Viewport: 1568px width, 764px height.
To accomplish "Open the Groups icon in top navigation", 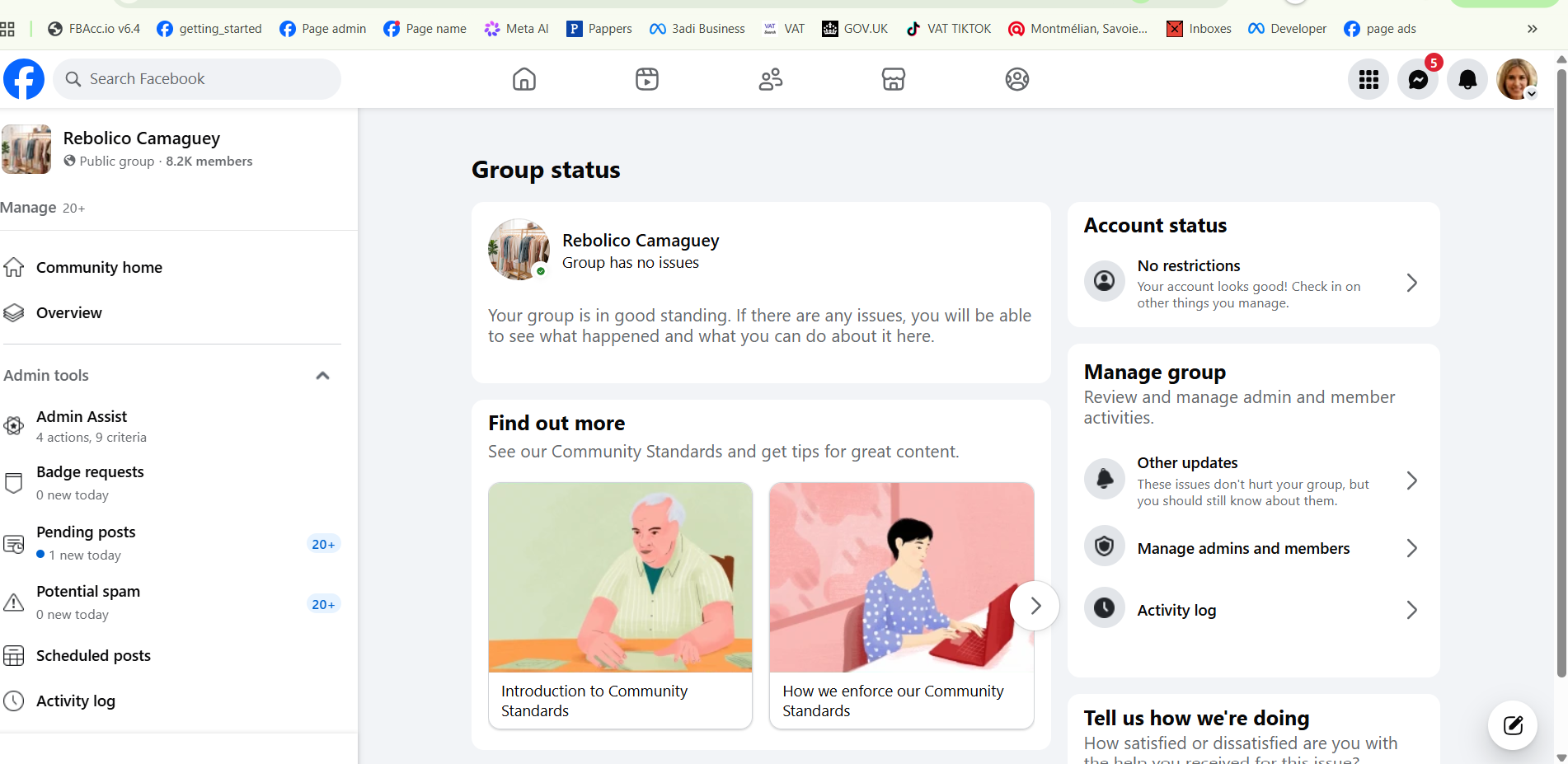I will [x=1017, y=79].
